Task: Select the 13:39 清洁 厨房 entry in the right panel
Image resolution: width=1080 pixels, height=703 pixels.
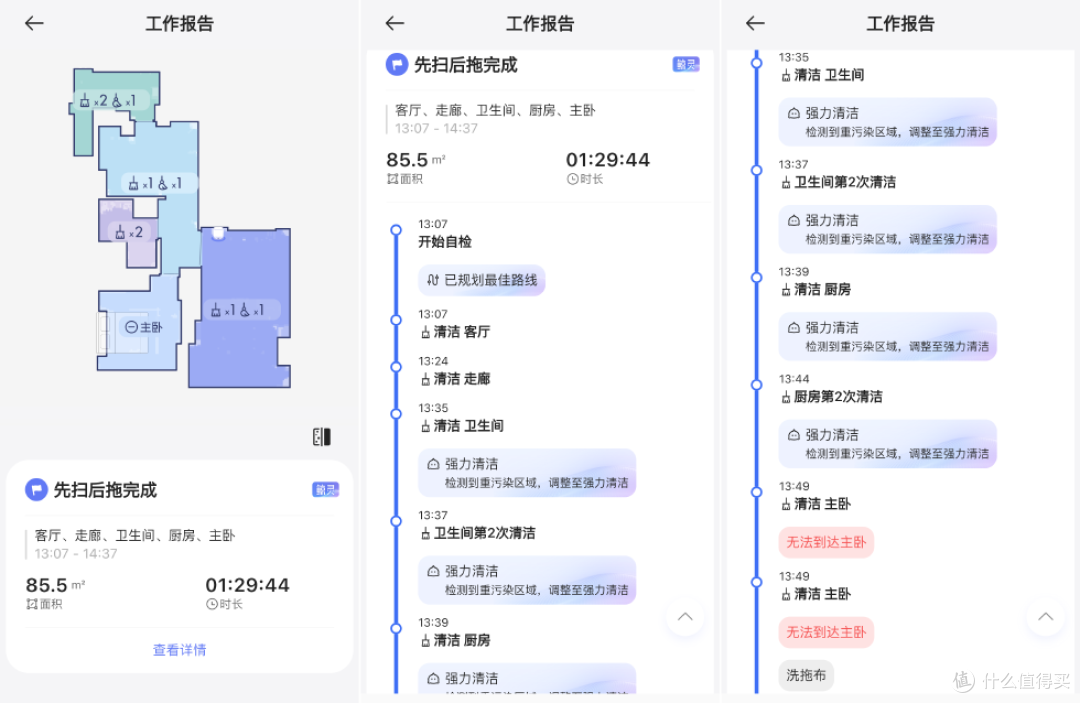Action: click(x=816, y=281)
